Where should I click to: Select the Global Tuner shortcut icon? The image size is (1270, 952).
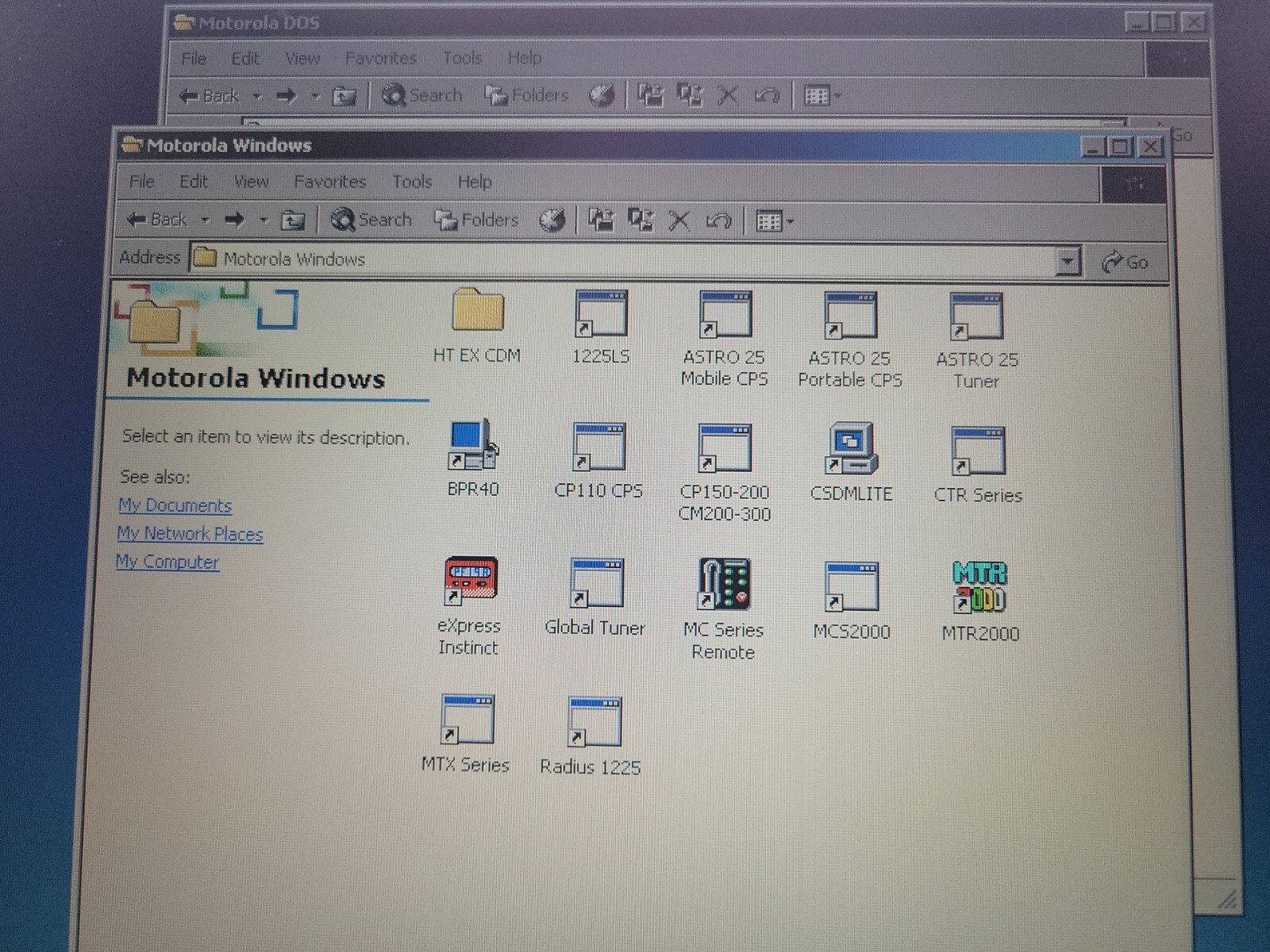(x=595, y=597)
